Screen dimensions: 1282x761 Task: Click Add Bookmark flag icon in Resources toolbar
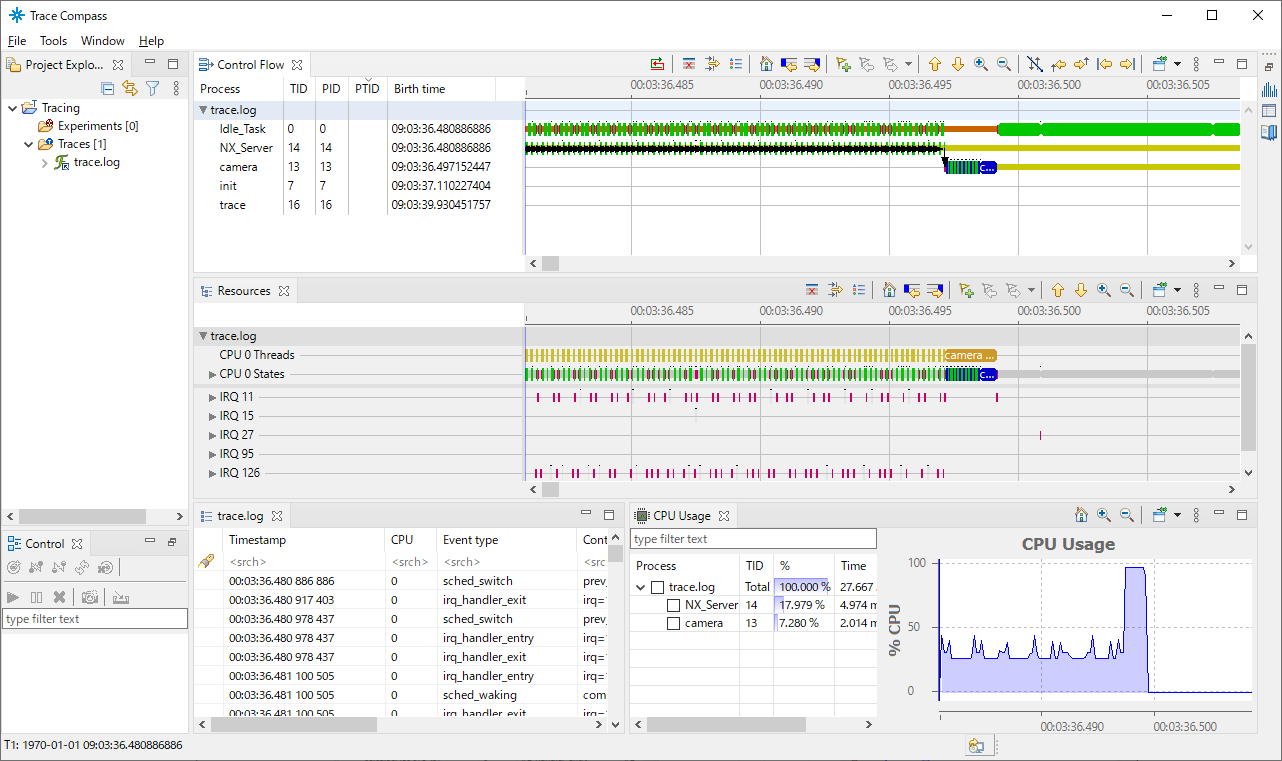coord(966,291)
